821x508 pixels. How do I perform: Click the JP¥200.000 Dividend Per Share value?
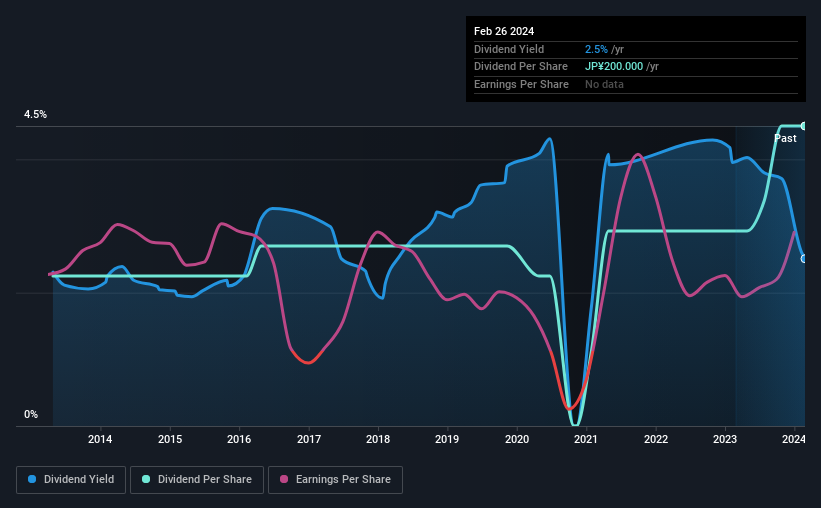click(x=614, y=67)
